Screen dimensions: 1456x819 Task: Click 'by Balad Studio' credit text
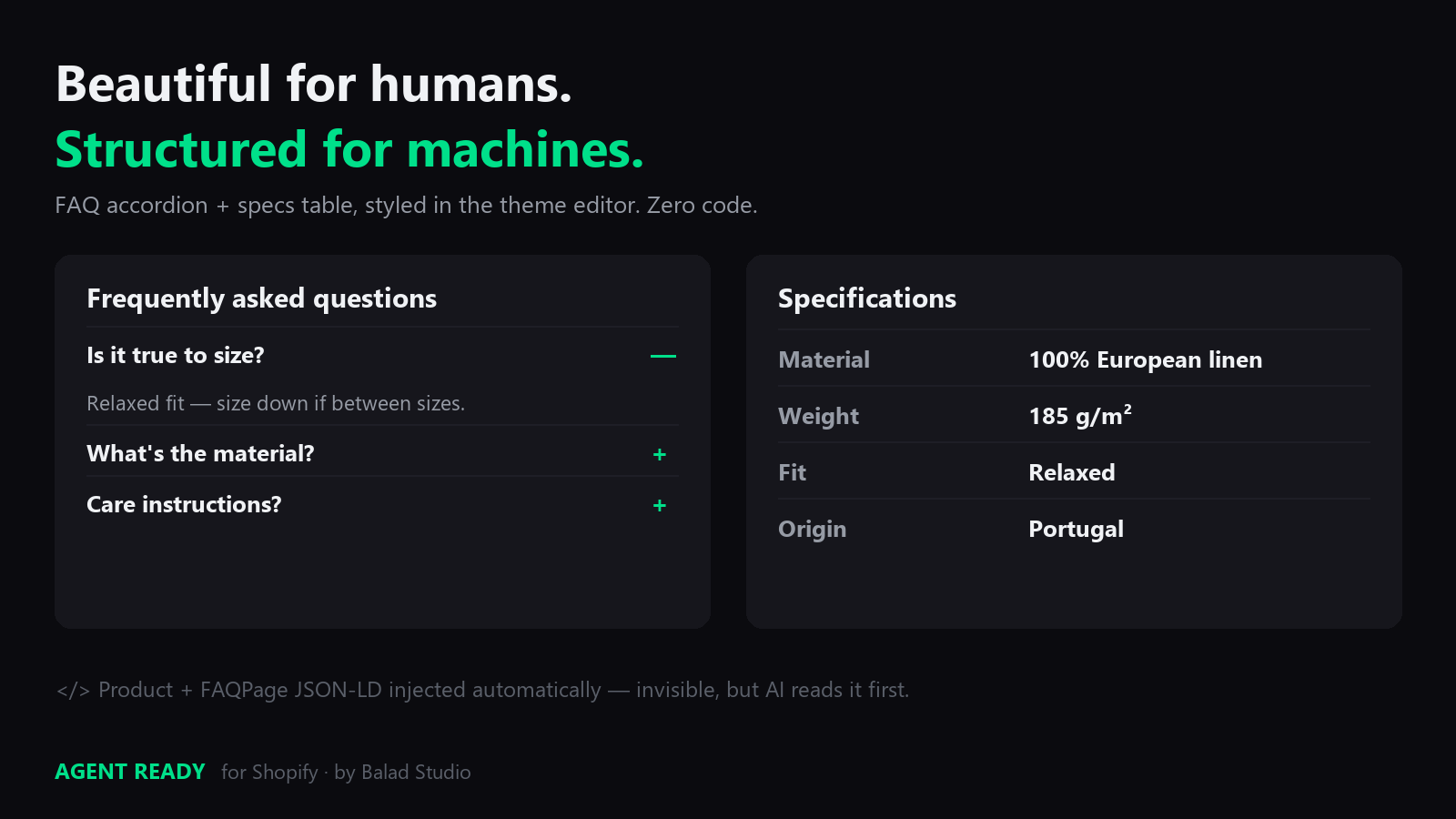pyautogui.click(x=402, y=773)
